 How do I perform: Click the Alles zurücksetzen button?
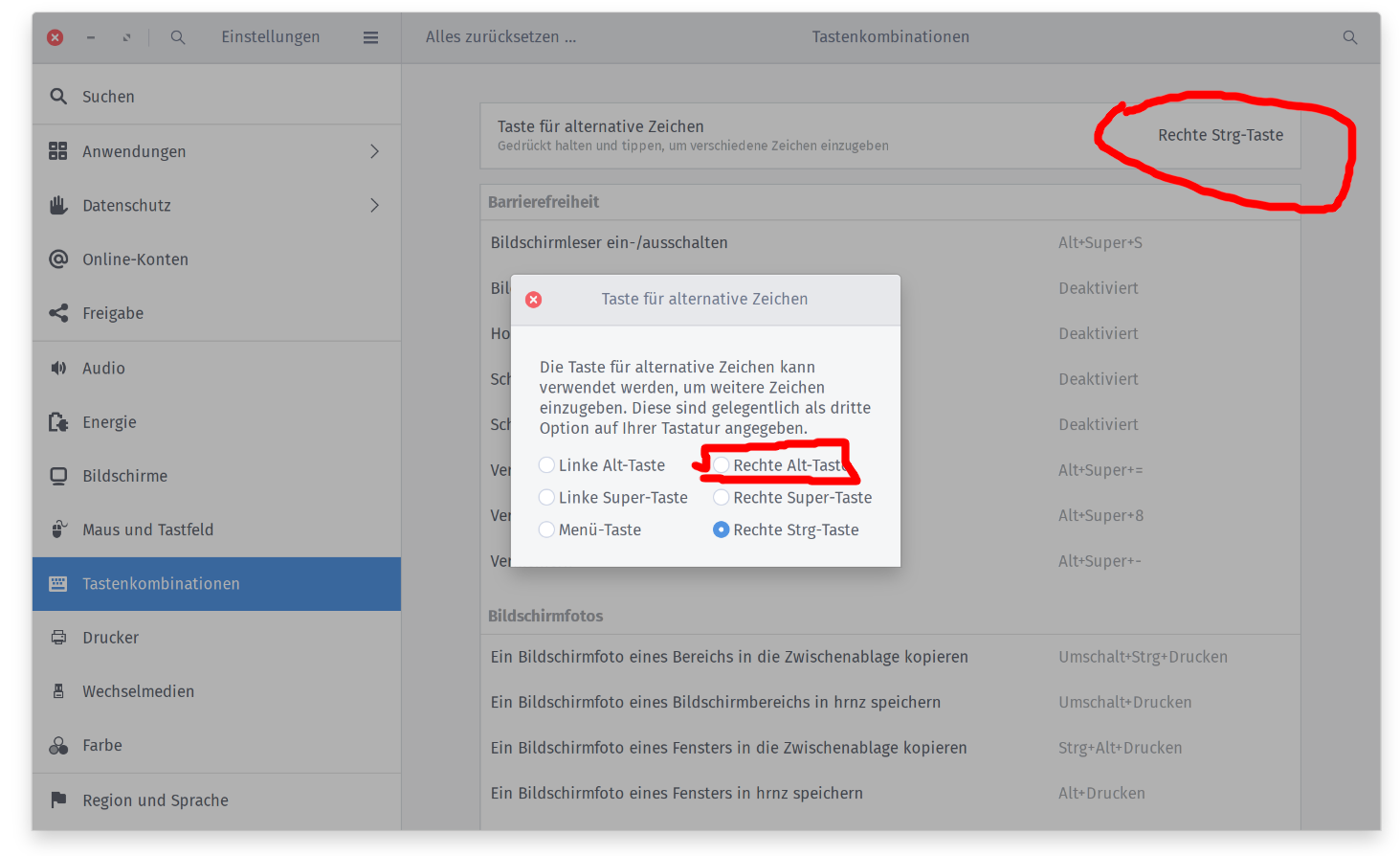(500, 37)
